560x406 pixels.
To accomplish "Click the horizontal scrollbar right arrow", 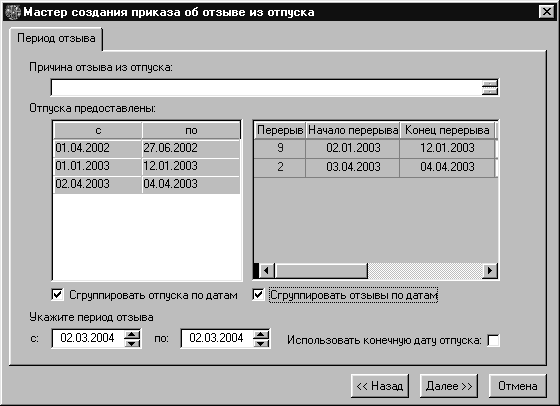I will tap(490, 271).
